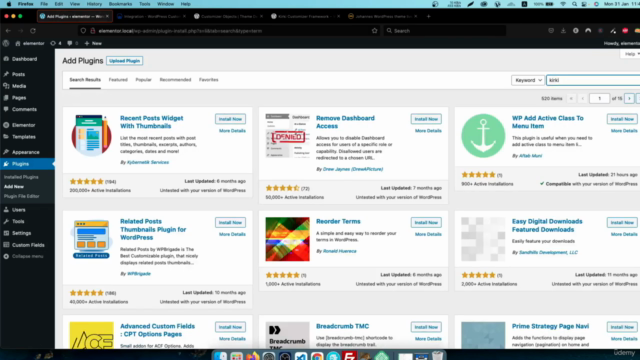The height and width of the screenshot is (360, 640).
Task: Click the WordPress logo in admin bar
Action: point(6,43)
